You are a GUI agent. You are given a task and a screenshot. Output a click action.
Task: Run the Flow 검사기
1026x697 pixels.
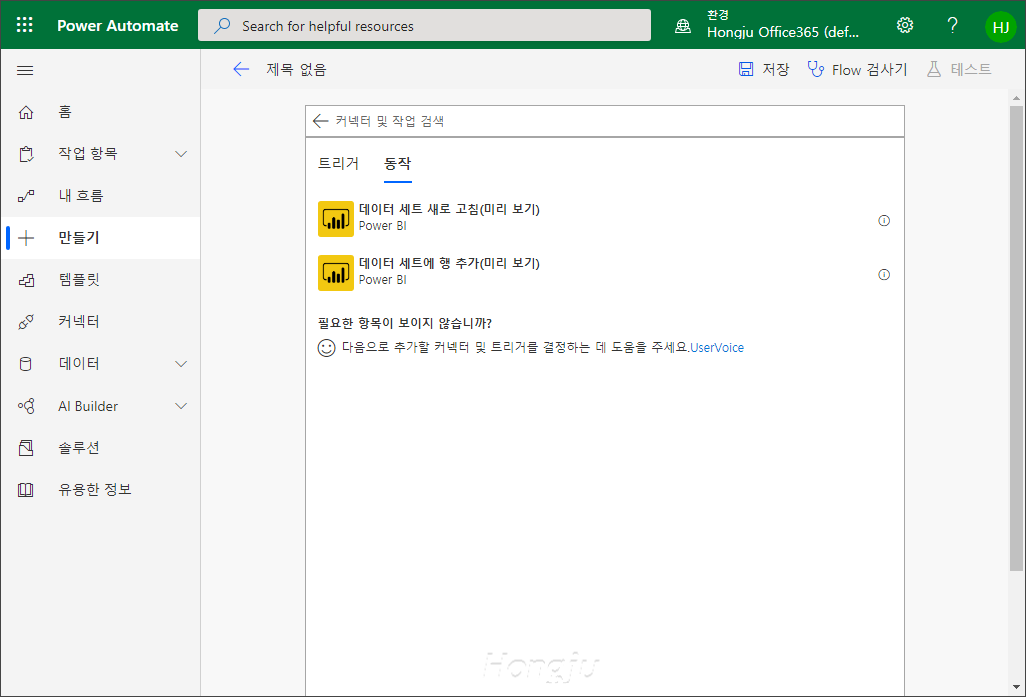tap(857, 69)
